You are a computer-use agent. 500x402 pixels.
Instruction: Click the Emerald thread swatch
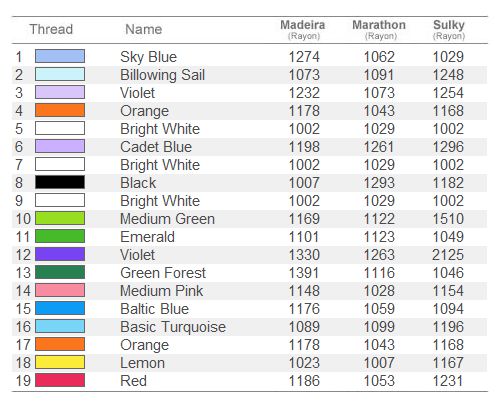pyautogui.click(x=60, y=236)
